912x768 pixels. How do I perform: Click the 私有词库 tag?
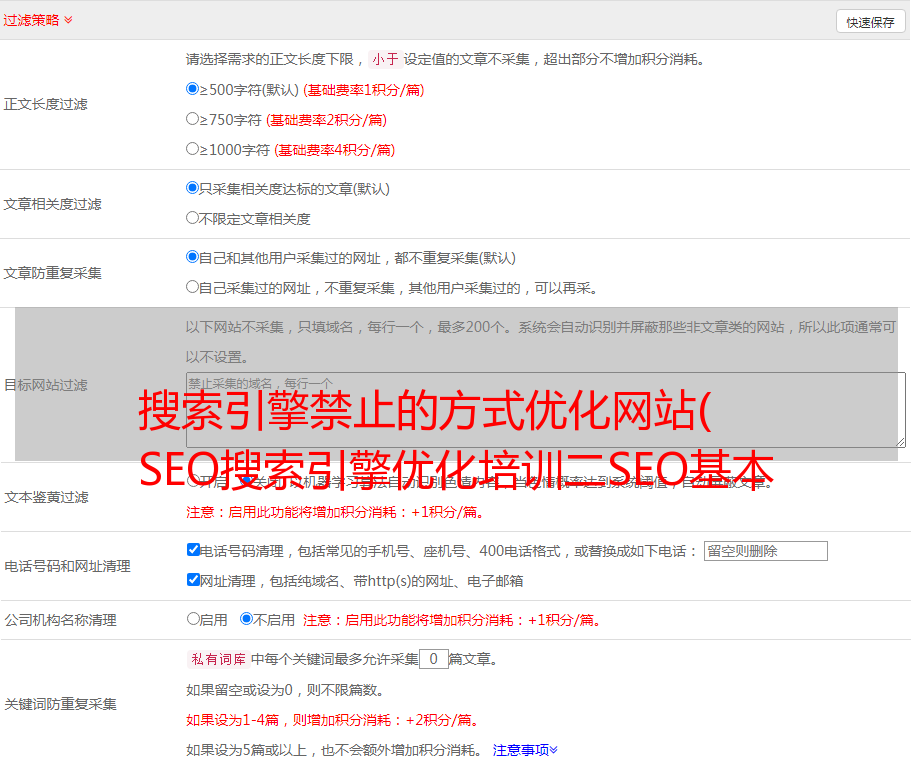[217, 659]
